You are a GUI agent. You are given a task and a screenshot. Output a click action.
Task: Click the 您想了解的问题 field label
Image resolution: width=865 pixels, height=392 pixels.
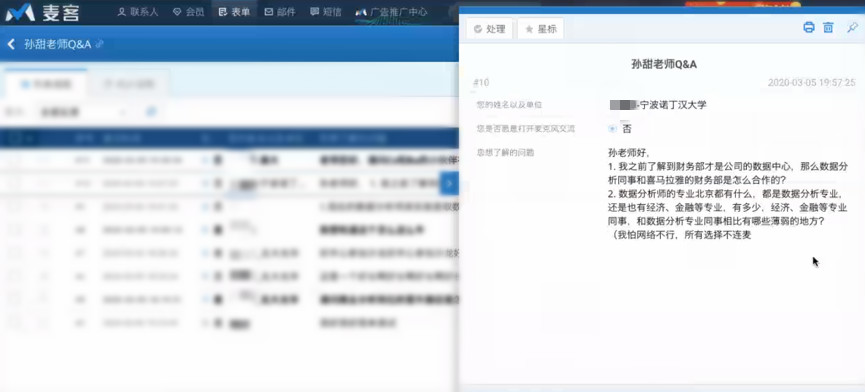point(506,153)
